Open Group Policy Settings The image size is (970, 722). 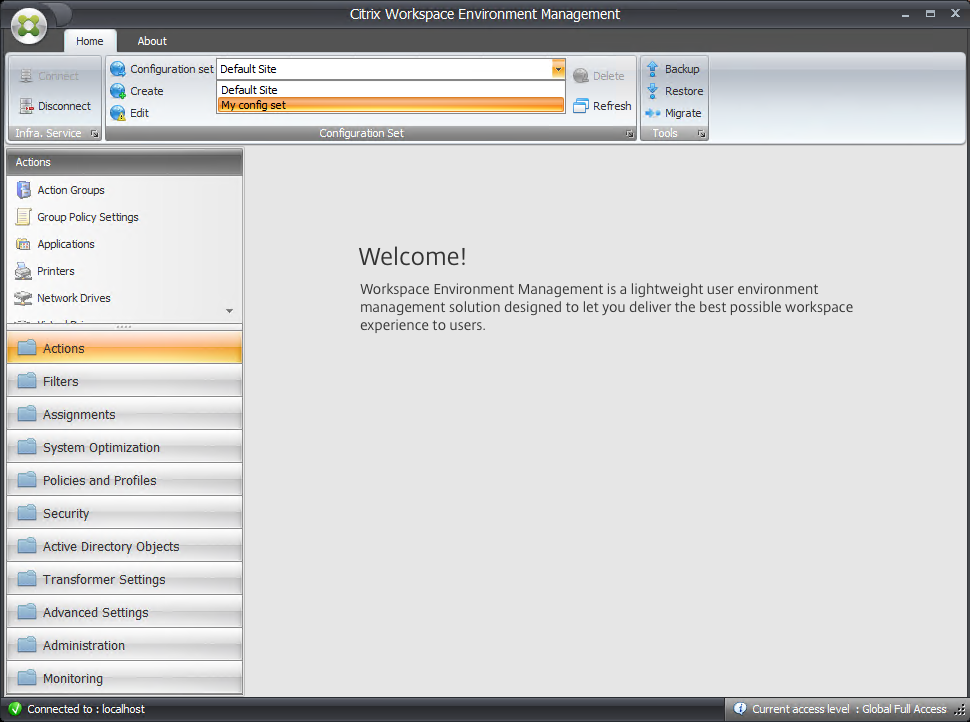(x=21, y=216)
